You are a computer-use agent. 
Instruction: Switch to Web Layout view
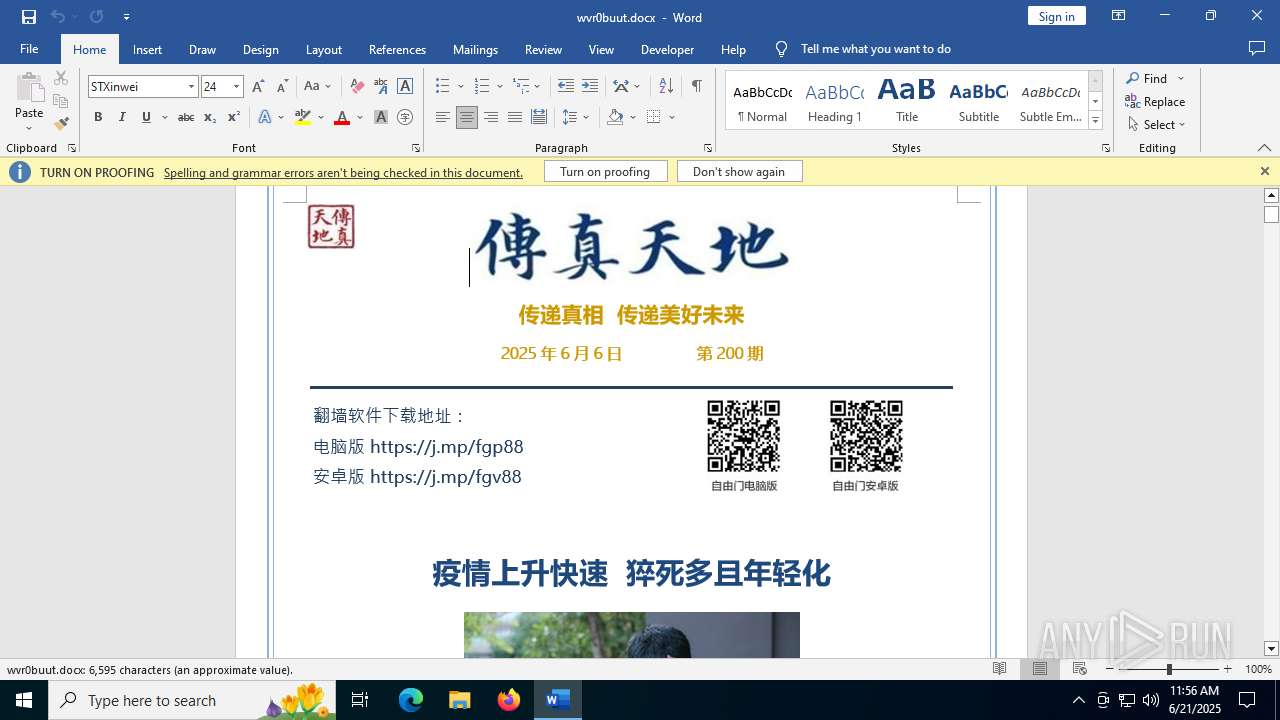[1080, 669]
